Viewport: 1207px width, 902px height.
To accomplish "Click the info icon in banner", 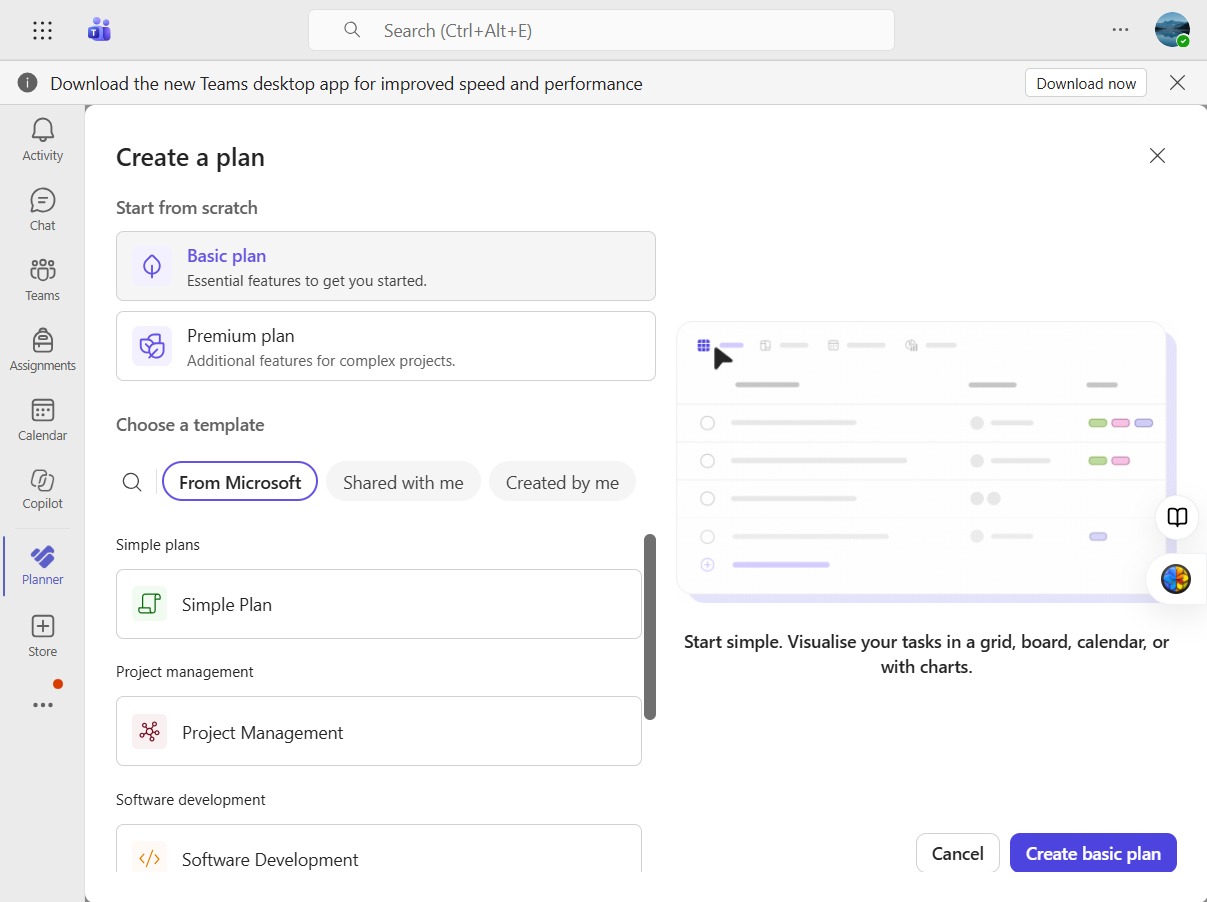I will (x=28, y=83).
